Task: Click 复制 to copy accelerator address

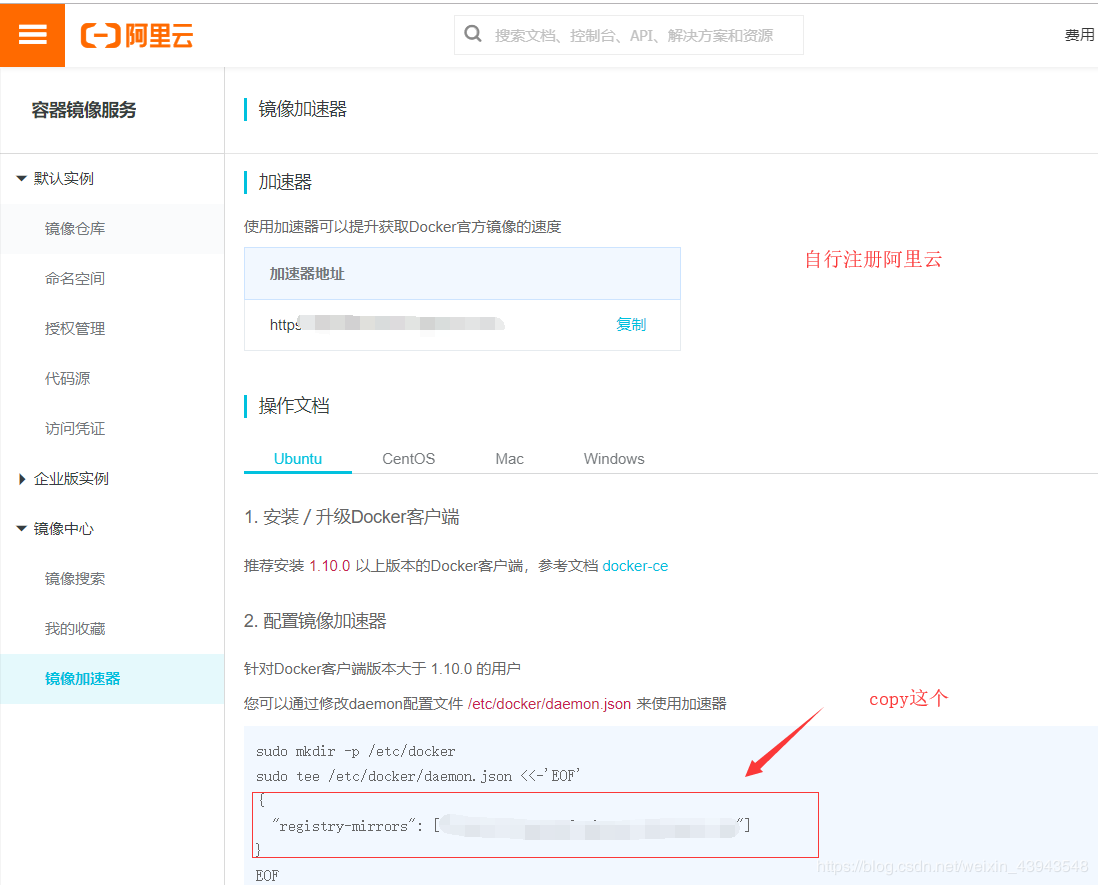Action: coord(631,324)
